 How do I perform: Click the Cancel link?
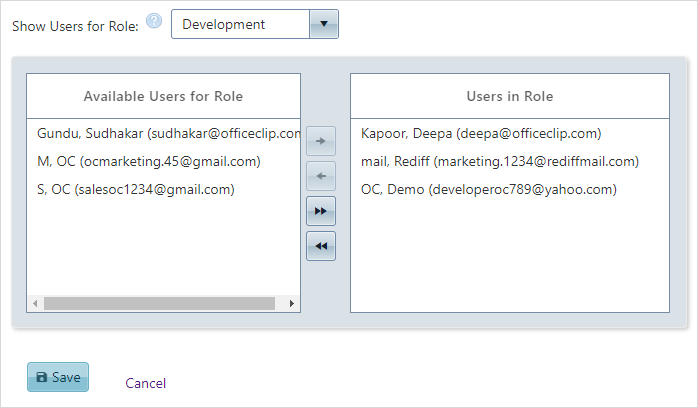coord(146,383)
